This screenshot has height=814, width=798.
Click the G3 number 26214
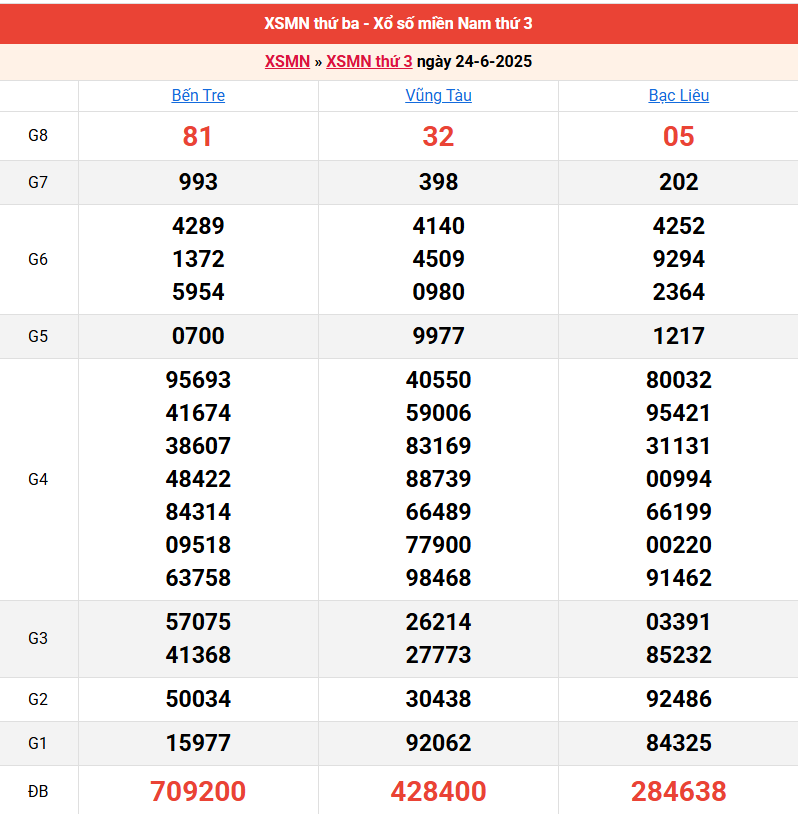[439, 622]
